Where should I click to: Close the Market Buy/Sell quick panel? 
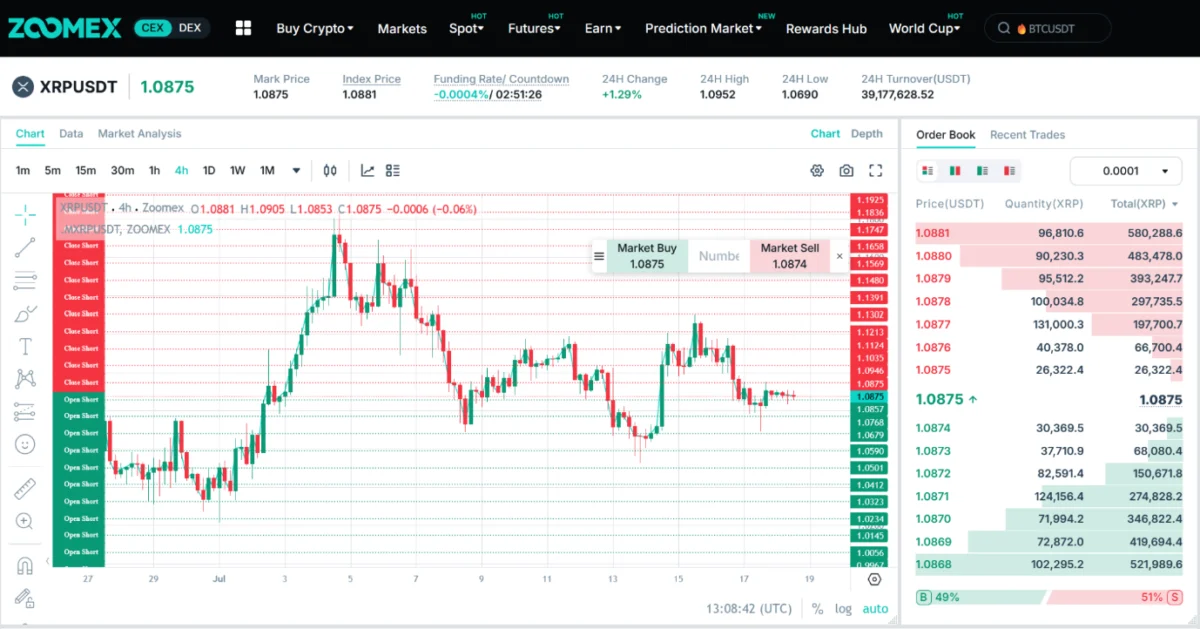click(840, 256)
